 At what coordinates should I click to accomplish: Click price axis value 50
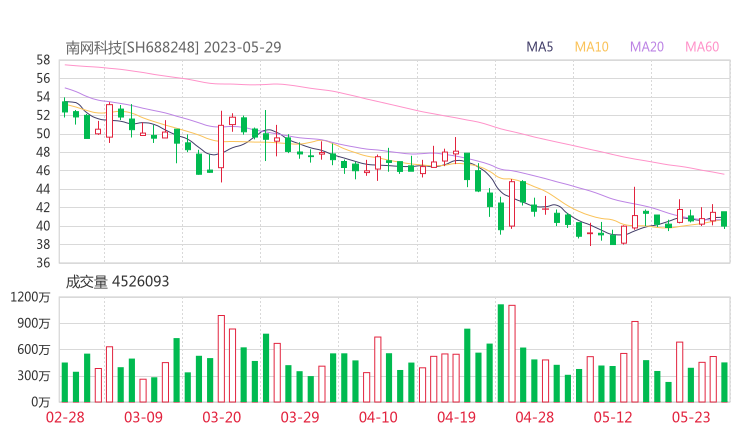[43, 134]
